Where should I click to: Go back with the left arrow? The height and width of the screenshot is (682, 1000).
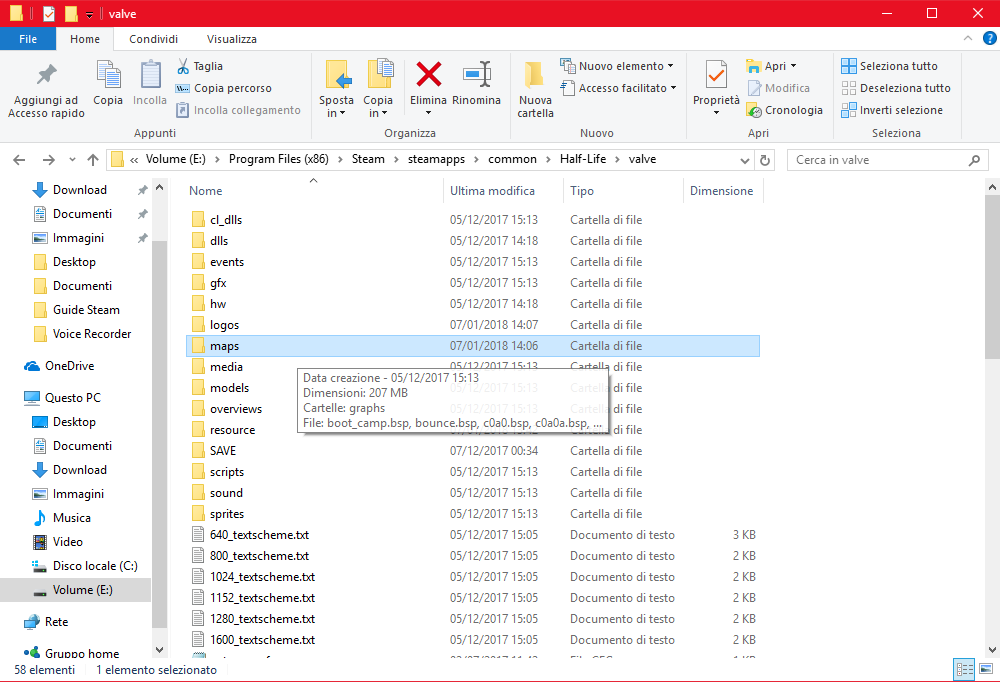pyautogui.click(x=19, y=159)
